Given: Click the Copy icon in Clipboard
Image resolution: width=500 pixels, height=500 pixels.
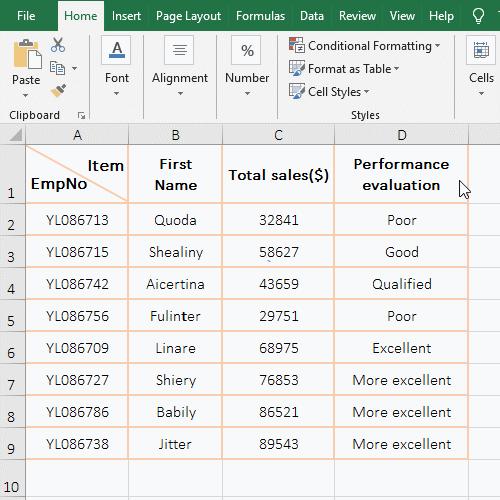Looking at the screenshot, I should [x=57, y=68].
